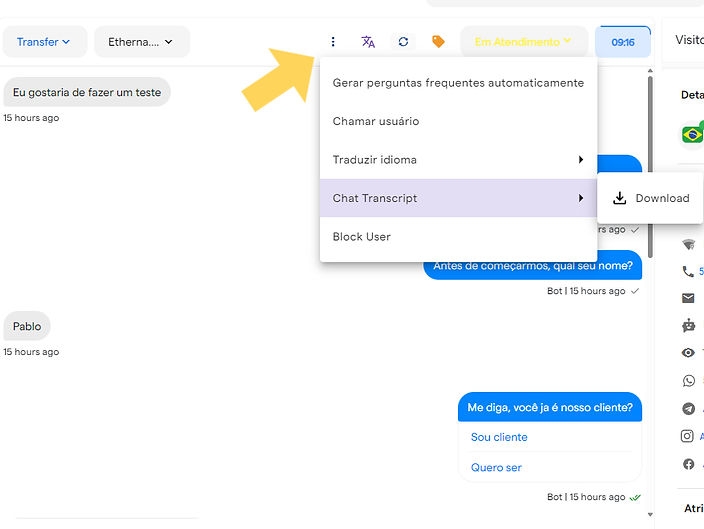Image resolution: width=704 pixels, height=529 pixels.
Task: Expand the Etherna... dropdown selector
Action: [141, 42]
